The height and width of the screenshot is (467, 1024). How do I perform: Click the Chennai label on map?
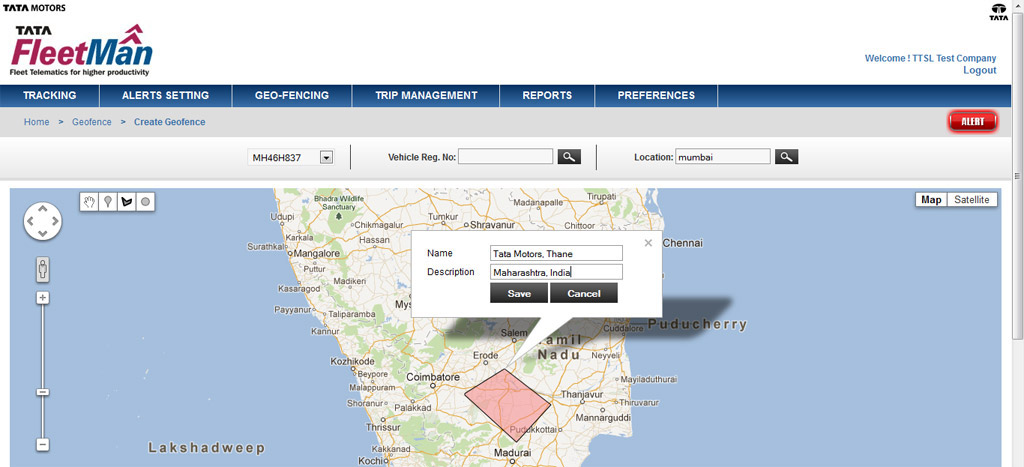682,243
